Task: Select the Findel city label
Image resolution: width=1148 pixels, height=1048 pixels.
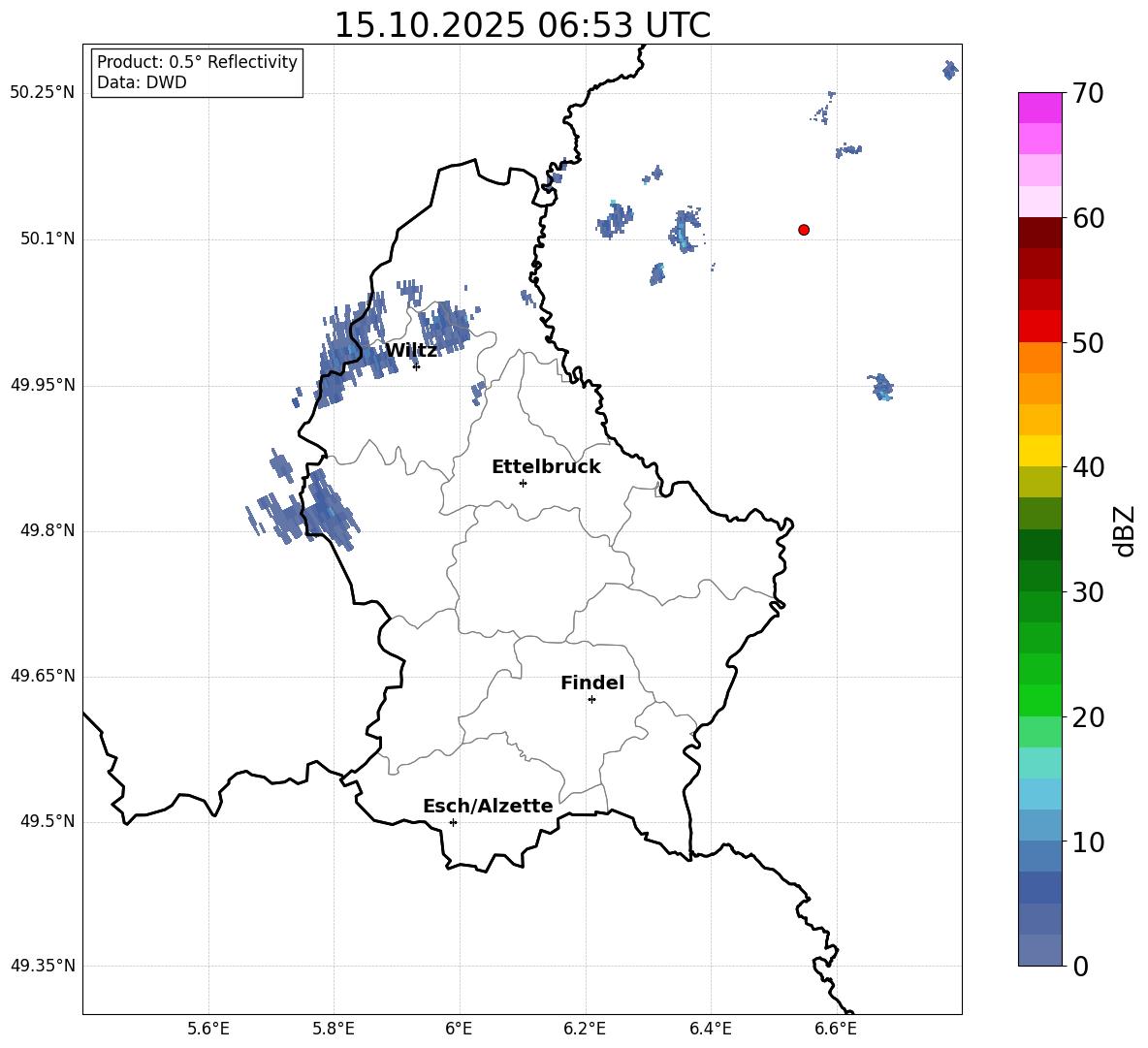Action: pos(592,683)
